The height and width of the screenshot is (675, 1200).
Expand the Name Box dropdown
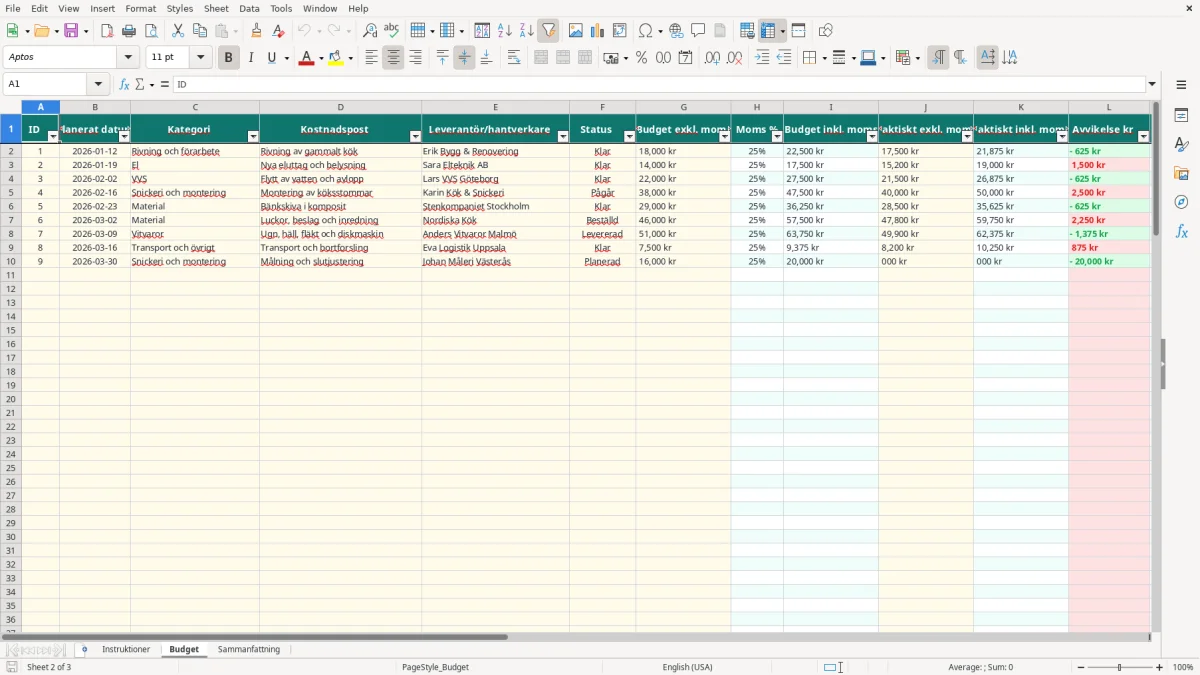pos(98,84)
